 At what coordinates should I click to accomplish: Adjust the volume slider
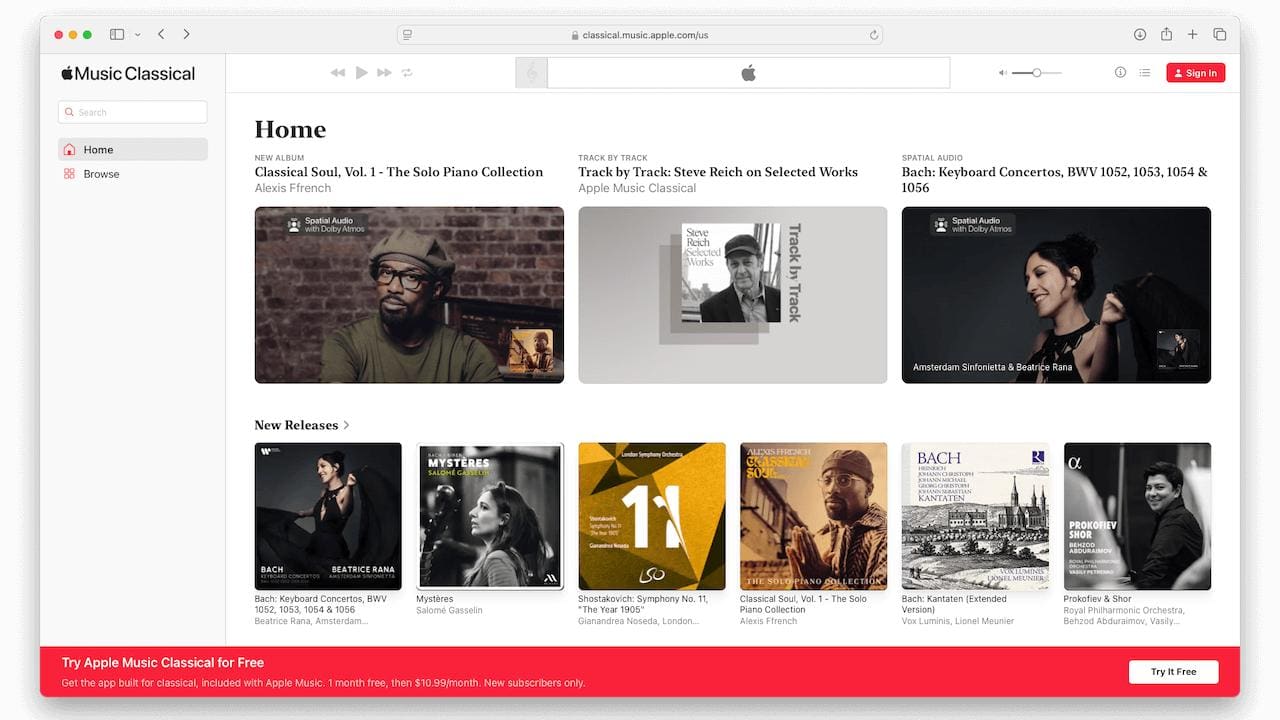[x=1037, y=73]
